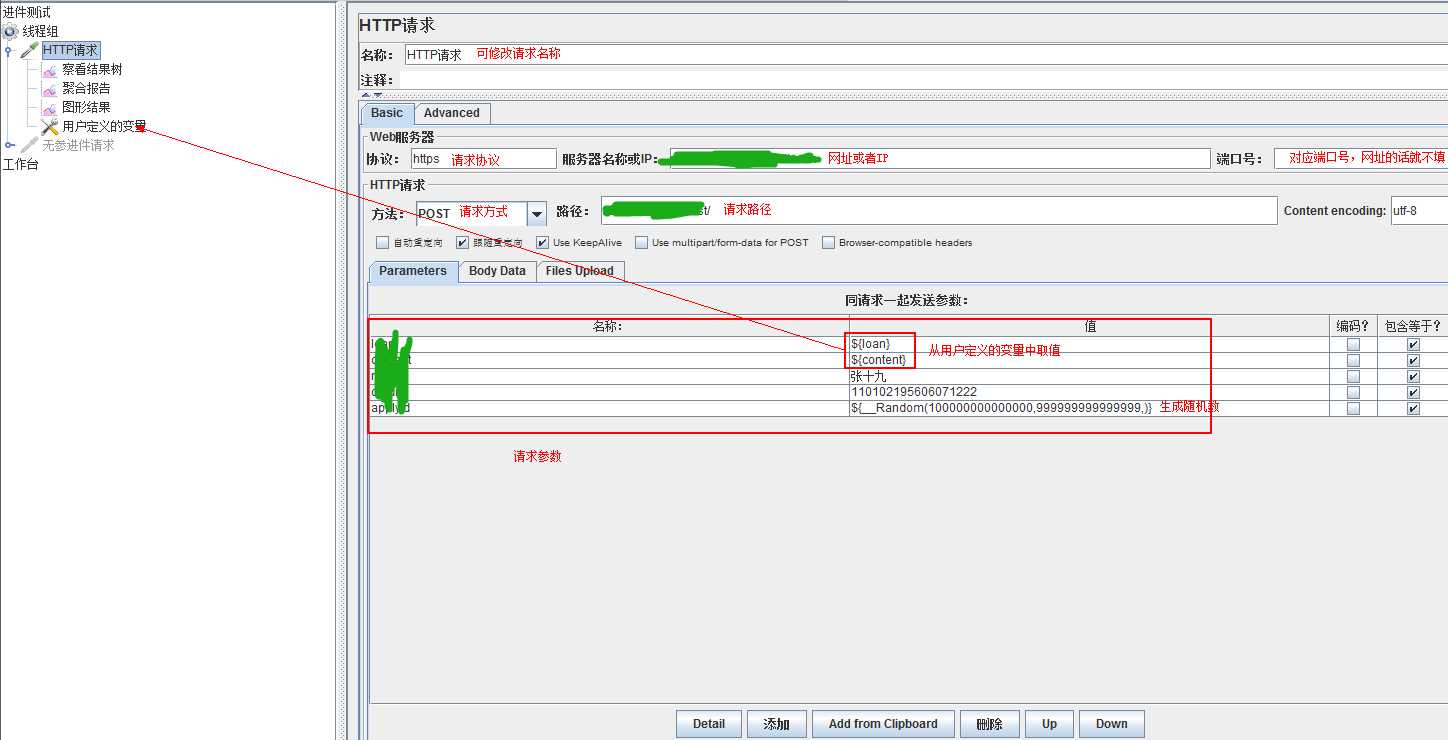Image resolution: width=1448 pixels, height=740 pixels.
Task: Uncheck 包含等于? for the ${content} row
Action: [1413, 360]
